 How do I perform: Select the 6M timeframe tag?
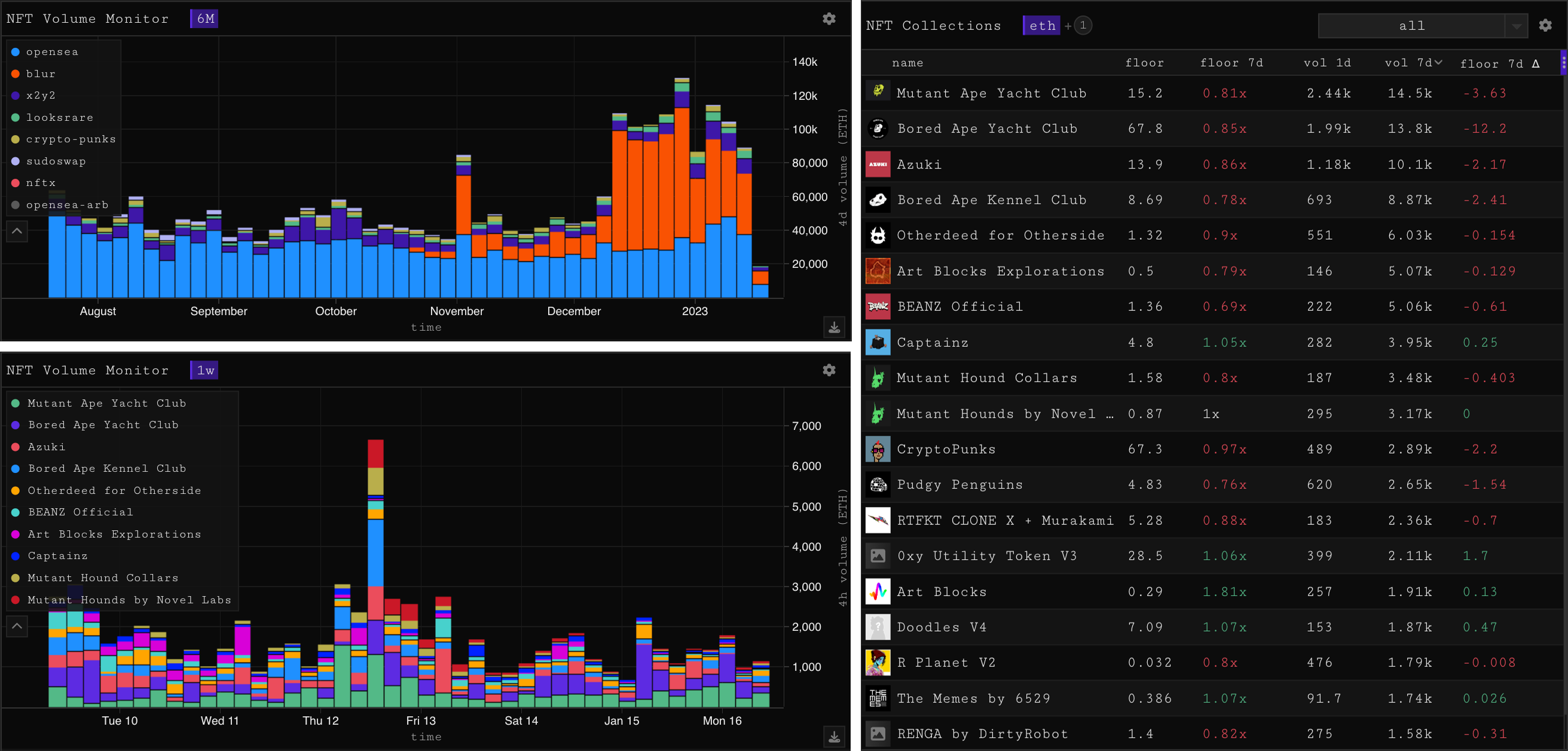[204, 19]
